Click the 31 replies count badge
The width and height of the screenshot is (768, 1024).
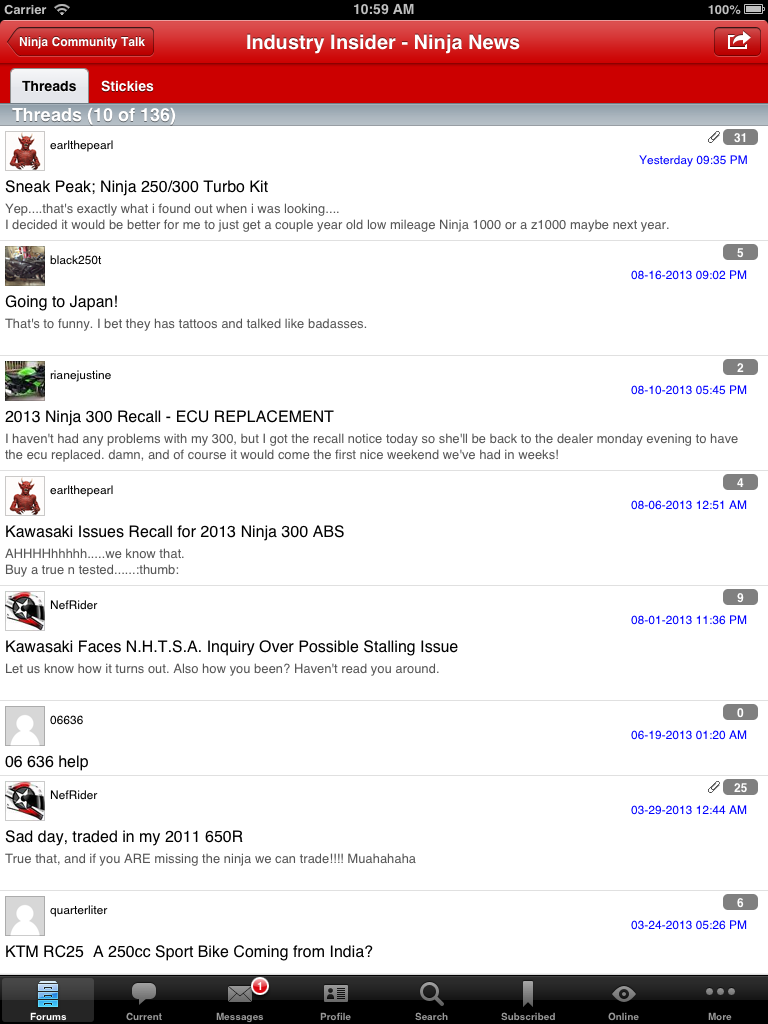(x=740, y=138)
